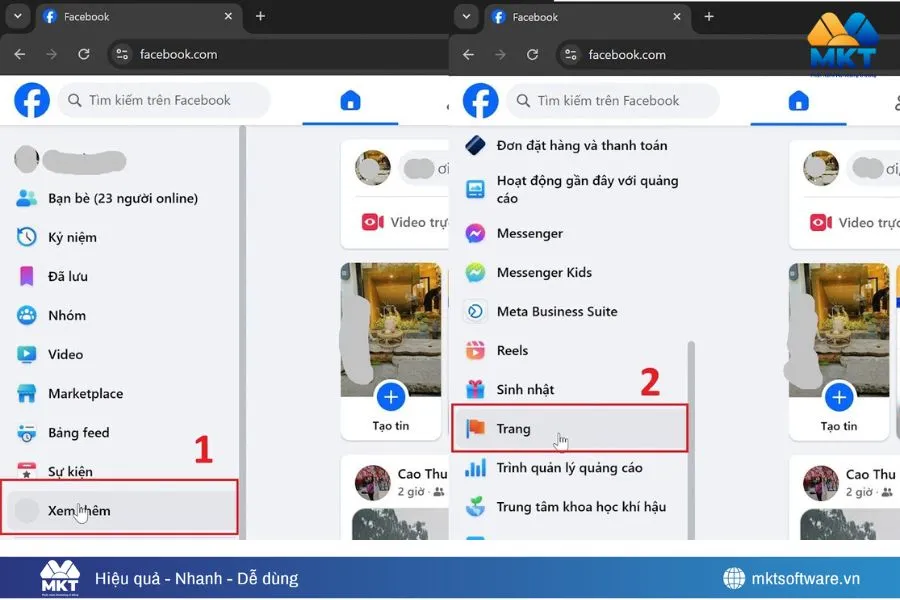The image size is (900, 600).
Task: Click the Facebook logo
Action: point(31,100)
